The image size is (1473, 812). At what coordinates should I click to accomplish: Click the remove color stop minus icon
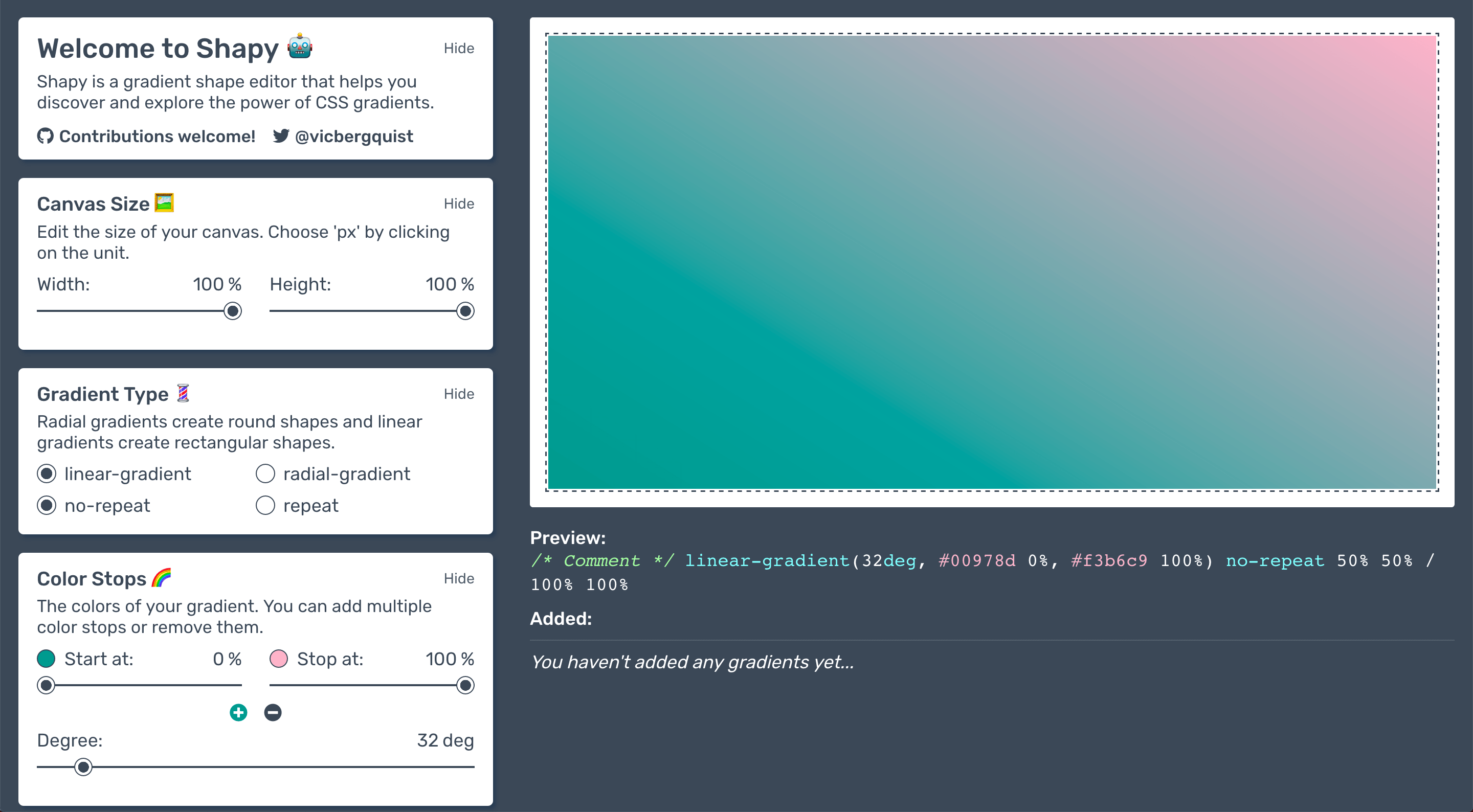[273, 712]
